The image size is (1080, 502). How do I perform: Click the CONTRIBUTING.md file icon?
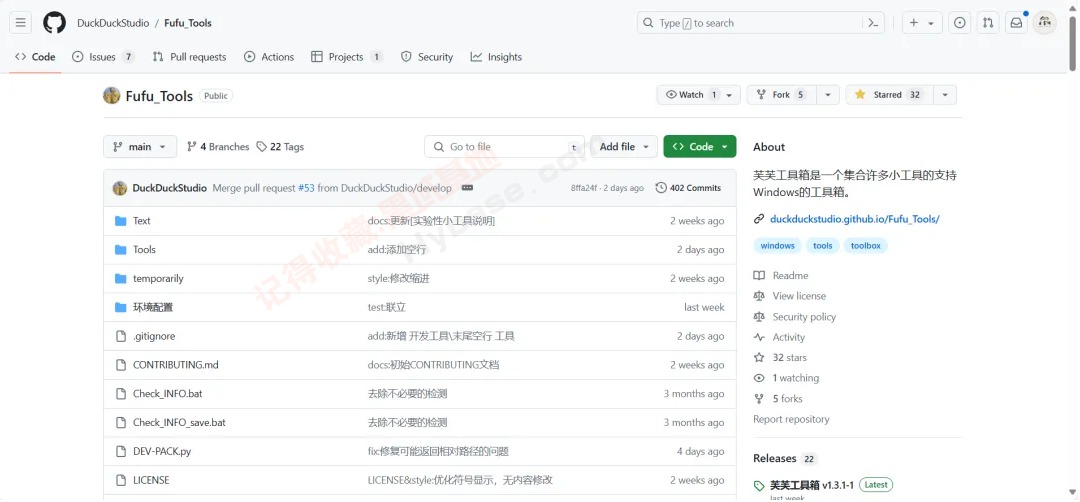click(x=121, y=365)
